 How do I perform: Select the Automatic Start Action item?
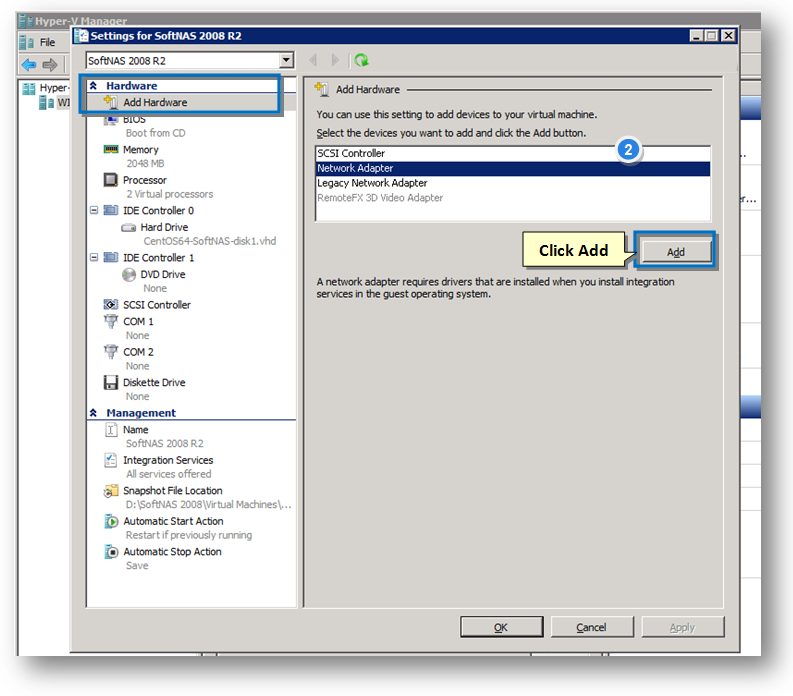pyautogui.click(x=173, y=521)
